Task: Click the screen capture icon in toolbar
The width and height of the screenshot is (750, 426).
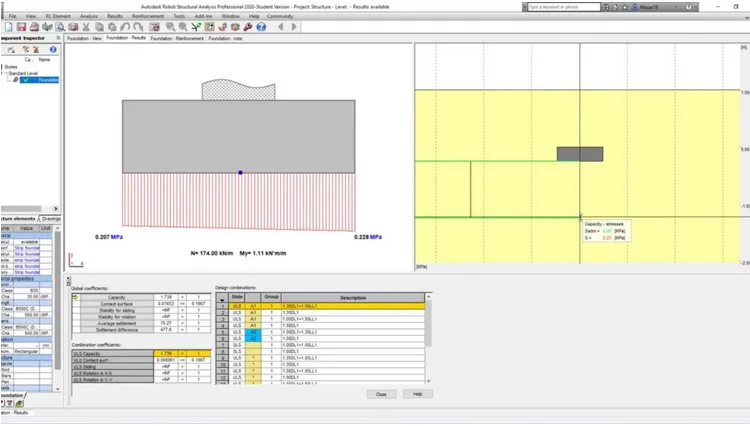Action: (x=73, y=27)
